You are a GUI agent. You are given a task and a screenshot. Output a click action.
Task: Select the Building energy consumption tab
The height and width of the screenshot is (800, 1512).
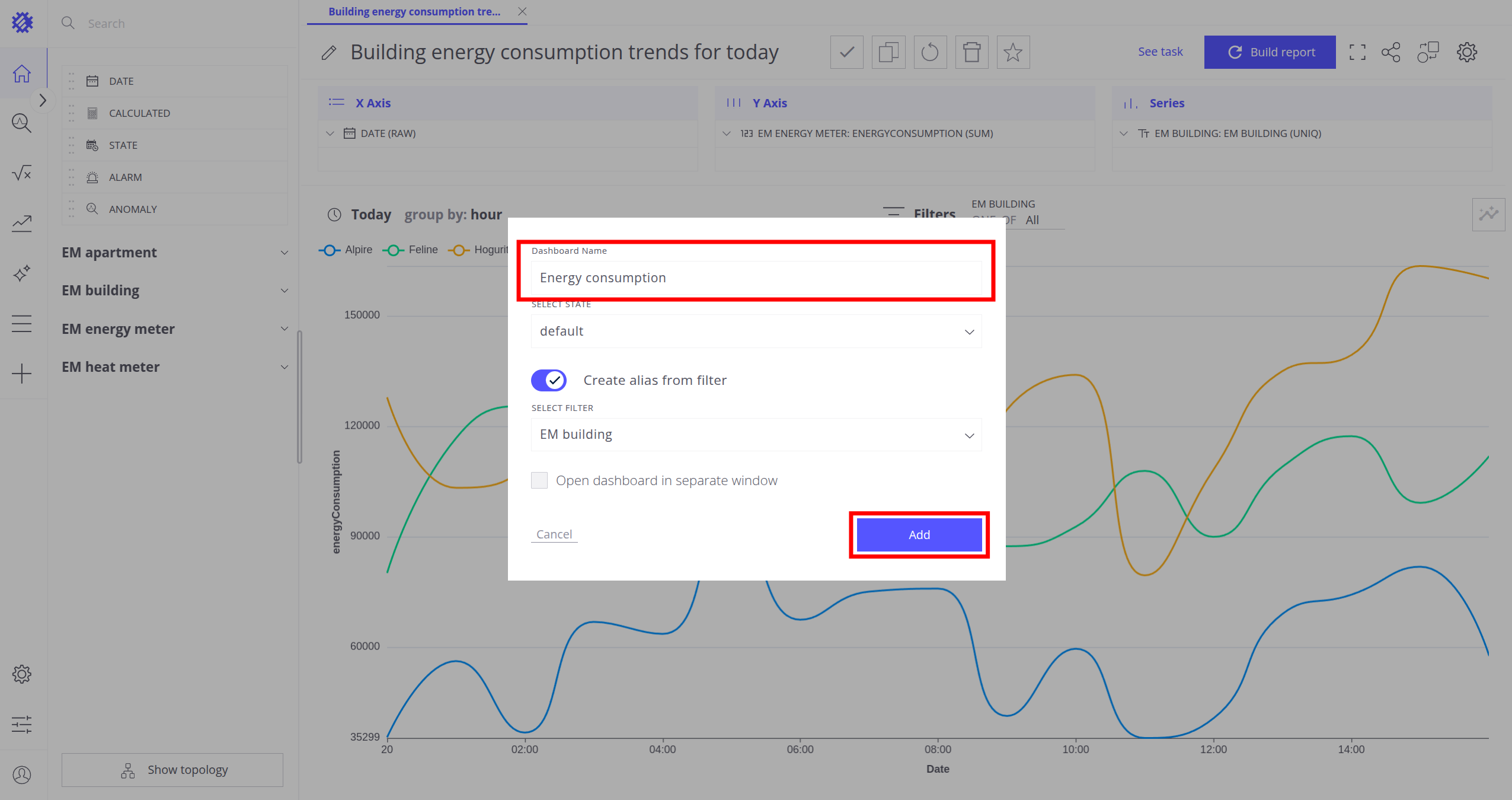pyautogui.click(x=414, y=12)
